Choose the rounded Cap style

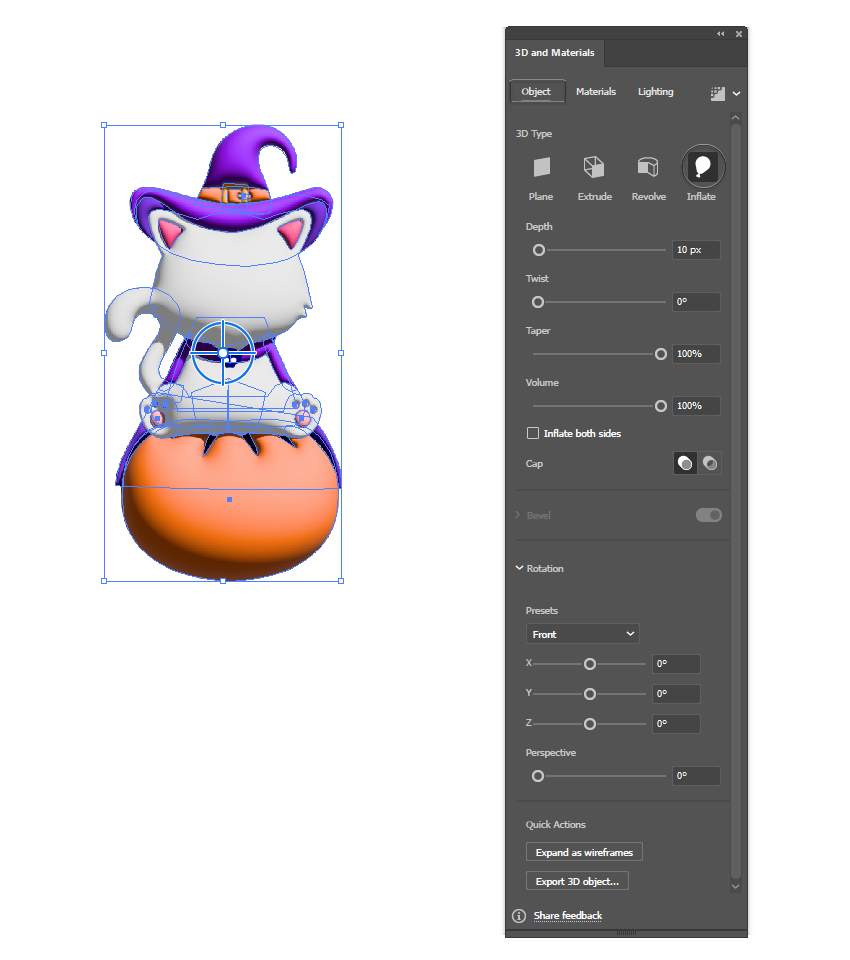(710, 463)
